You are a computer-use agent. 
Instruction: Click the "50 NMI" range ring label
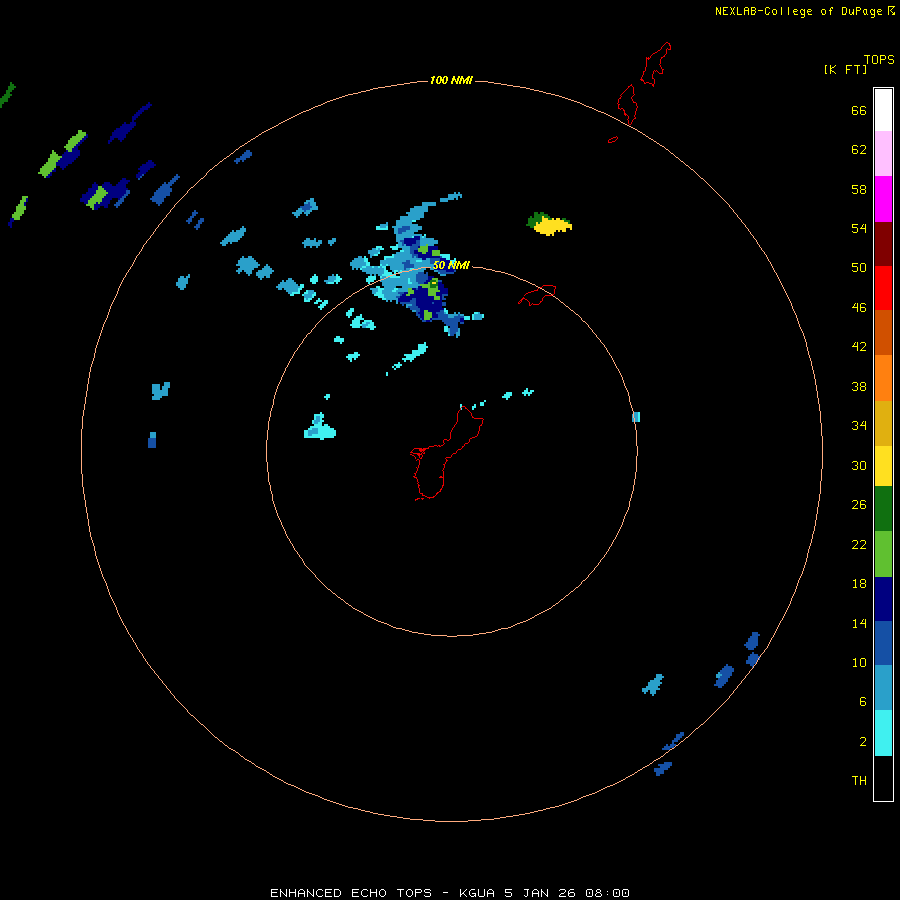[451, 265]
